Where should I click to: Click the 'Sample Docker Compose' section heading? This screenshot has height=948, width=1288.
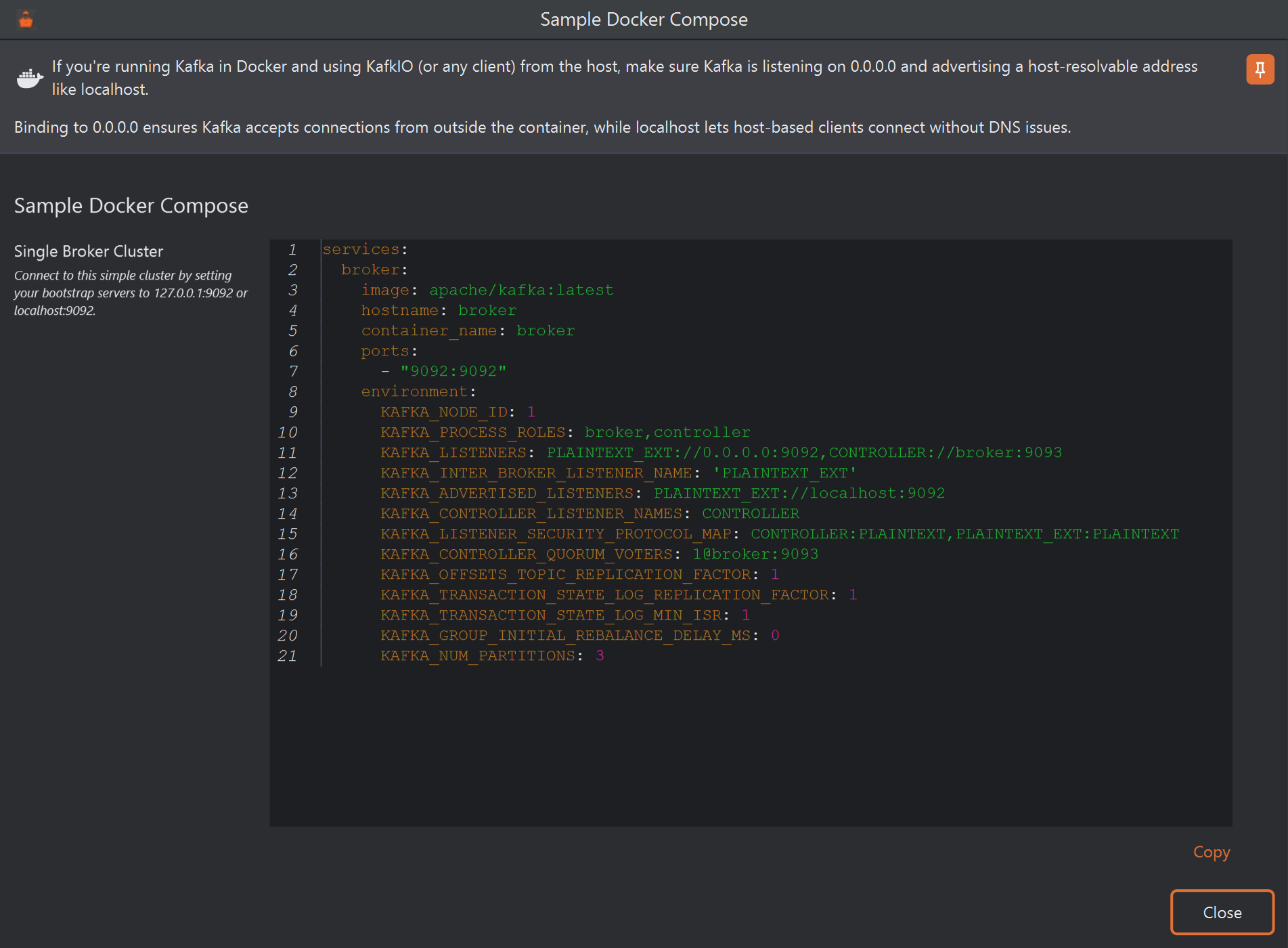131,206
